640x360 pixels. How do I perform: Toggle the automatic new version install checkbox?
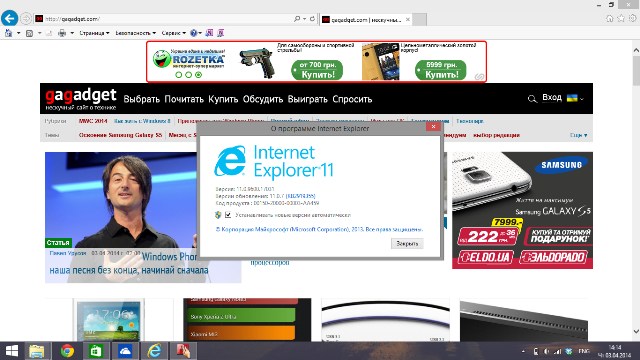[228, 215]
